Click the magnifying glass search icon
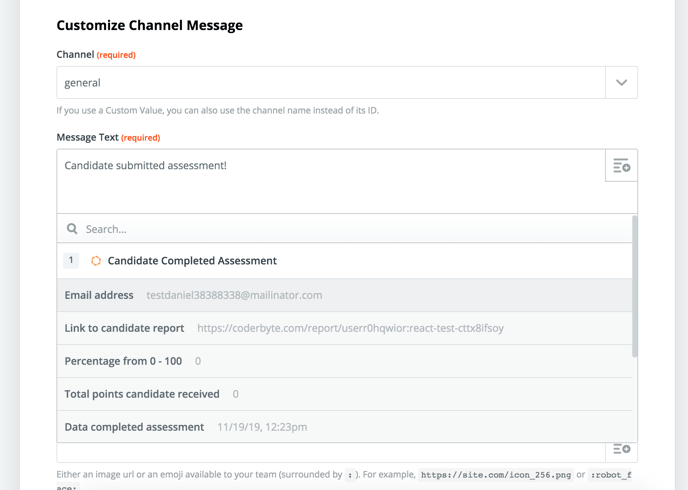This screenshot has height=490, width=688. (x=72, y=229)
